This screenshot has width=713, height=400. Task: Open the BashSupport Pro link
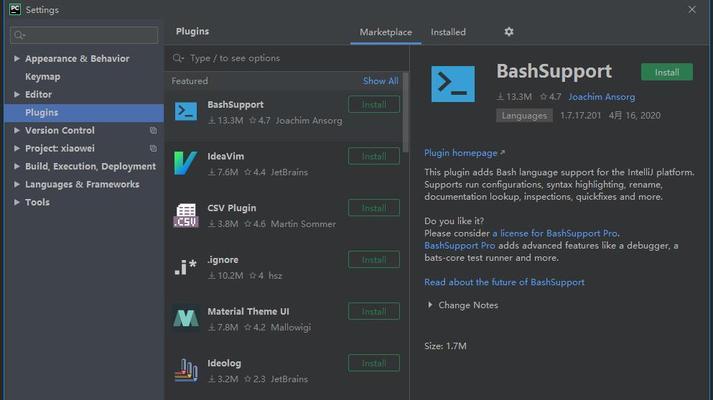point(460,245)
